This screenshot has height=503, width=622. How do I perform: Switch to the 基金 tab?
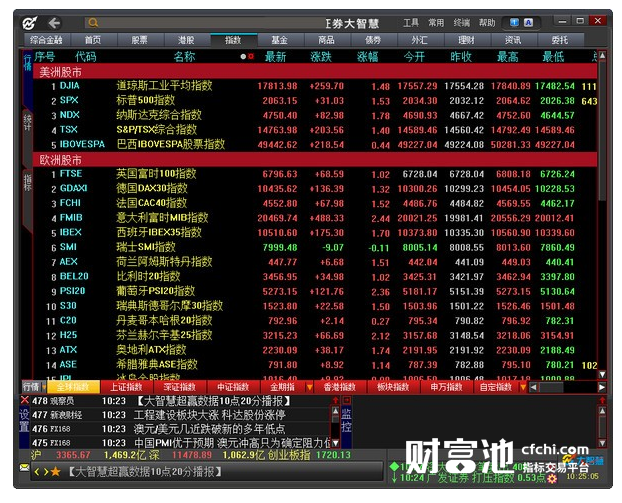[280, 40]
